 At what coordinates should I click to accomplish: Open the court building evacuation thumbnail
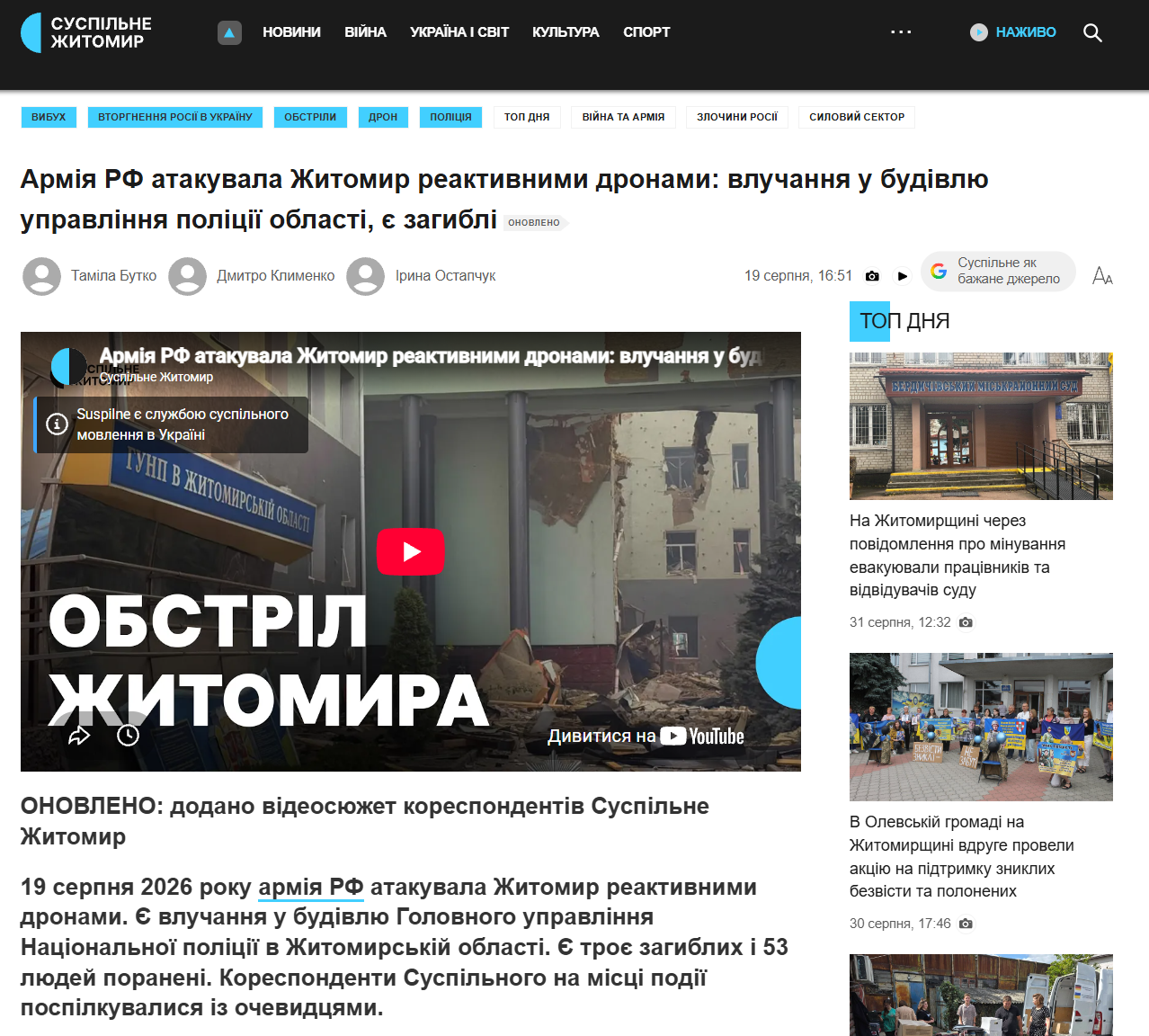(x=981, y=426)
